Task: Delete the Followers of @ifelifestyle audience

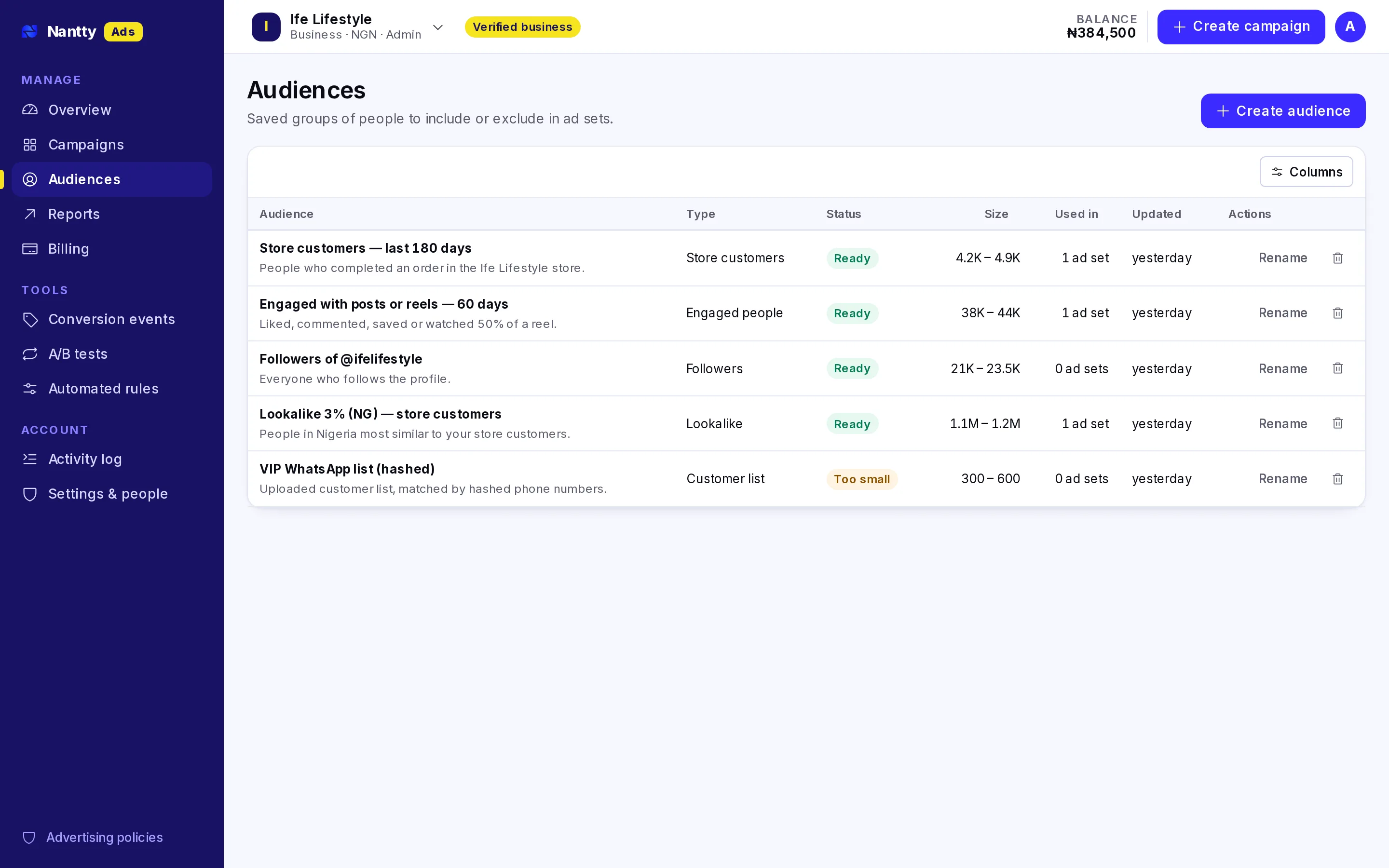Action: click(x=1337, y=368)
